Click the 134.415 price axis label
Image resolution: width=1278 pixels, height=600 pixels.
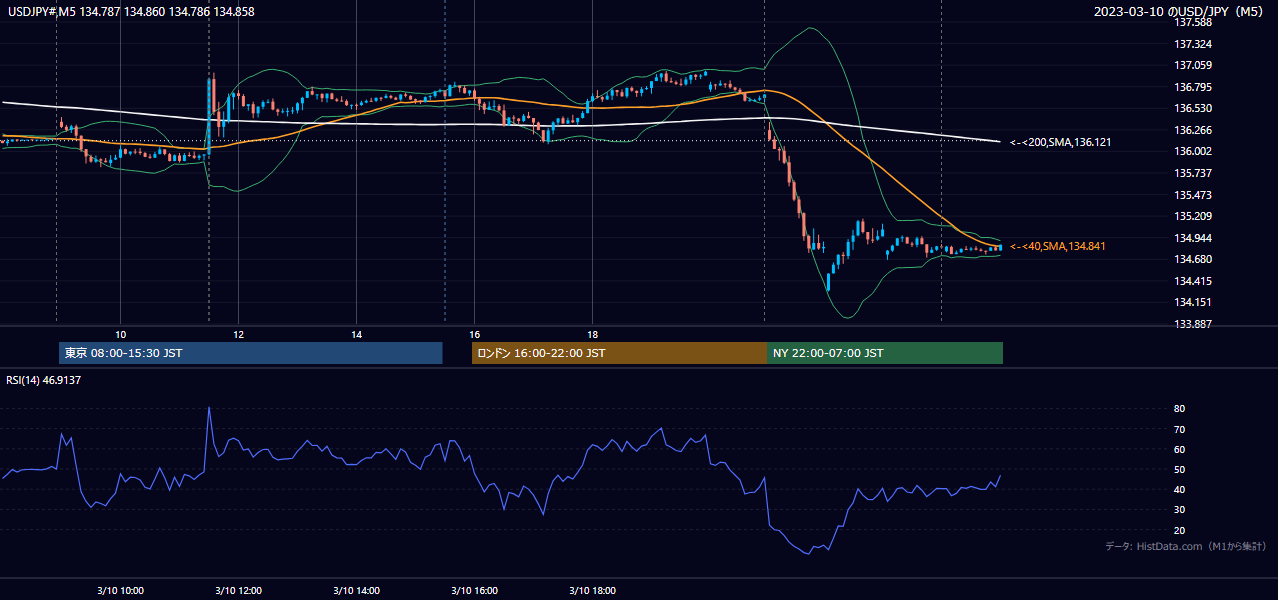[x=1194, y=281]
